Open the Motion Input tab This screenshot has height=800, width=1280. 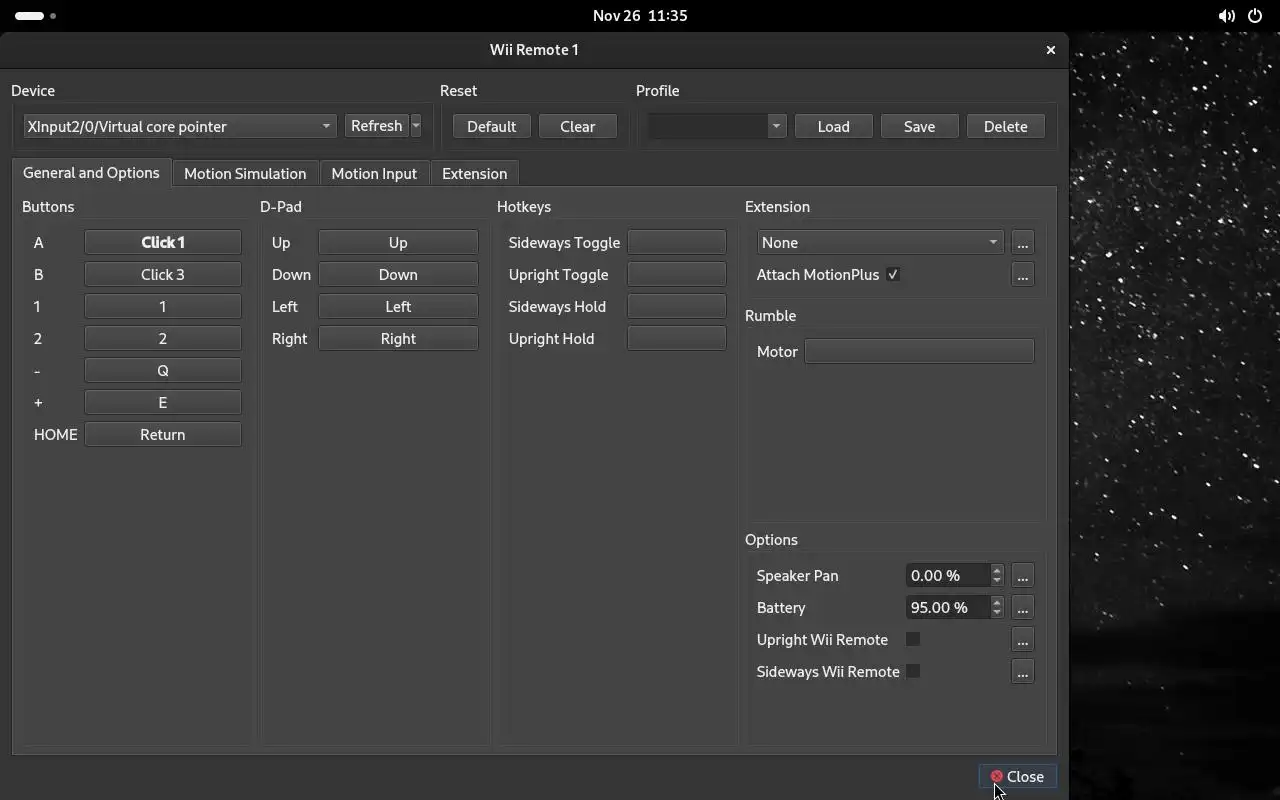(374, 174)
